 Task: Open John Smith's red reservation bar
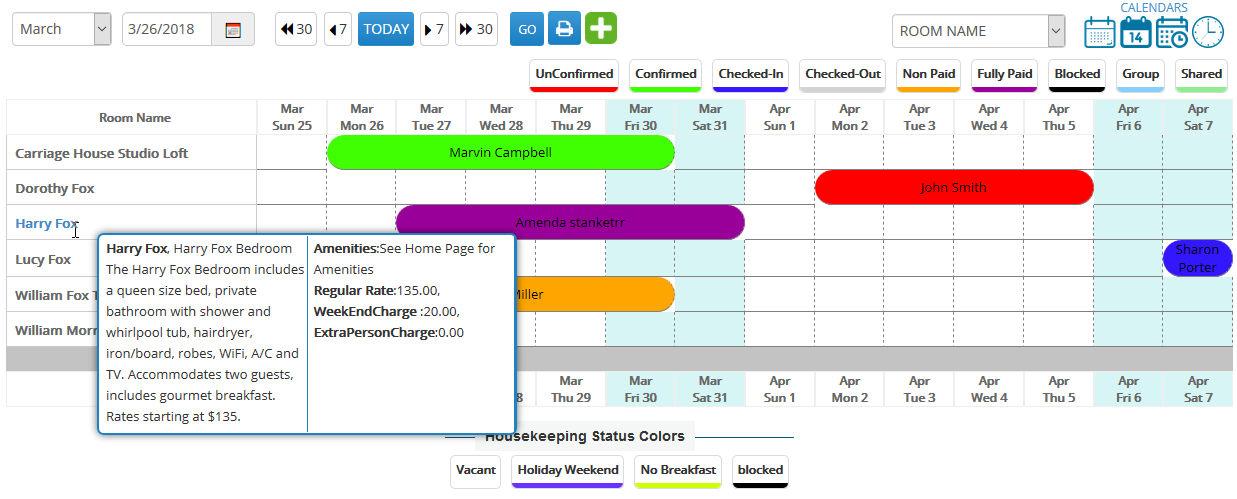point(953,187)
